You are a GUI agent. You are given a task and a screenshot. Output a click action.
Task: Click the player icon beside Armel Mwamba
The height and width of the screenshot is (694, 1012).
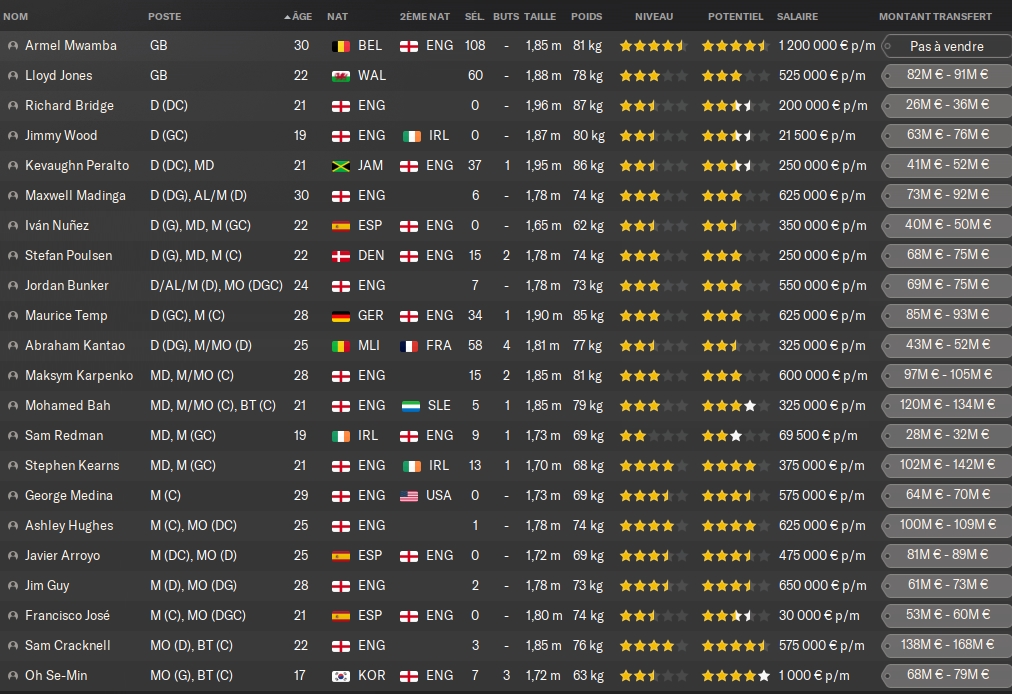pos(13,46)
